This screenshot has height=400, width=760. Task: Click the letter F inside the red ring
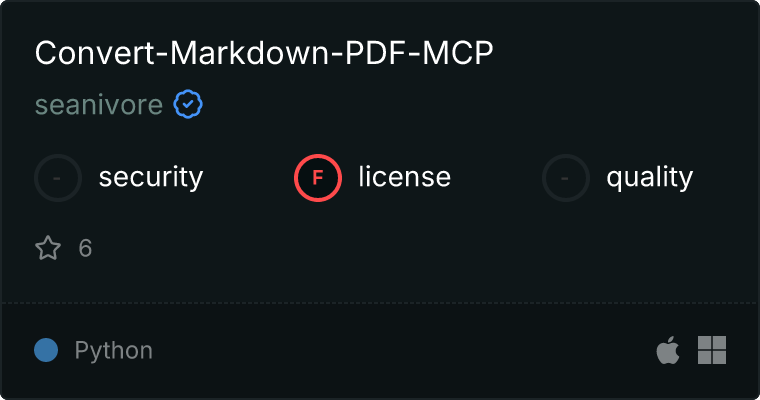[318, 178]
